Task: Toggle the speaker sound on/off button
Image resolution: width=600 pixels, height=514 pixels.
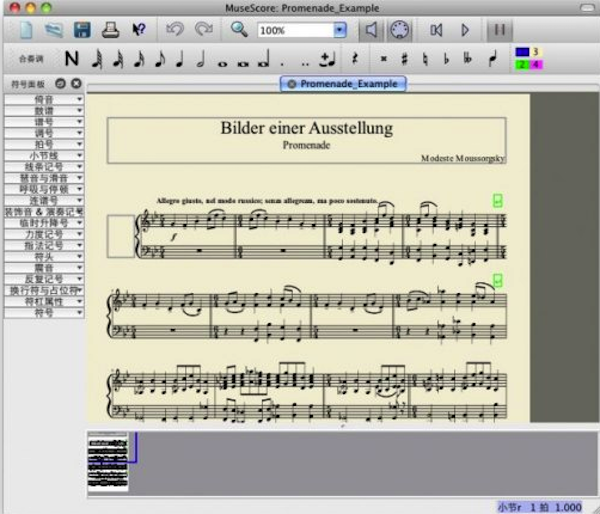Action: pyautogui.click(x=371, y=30)
